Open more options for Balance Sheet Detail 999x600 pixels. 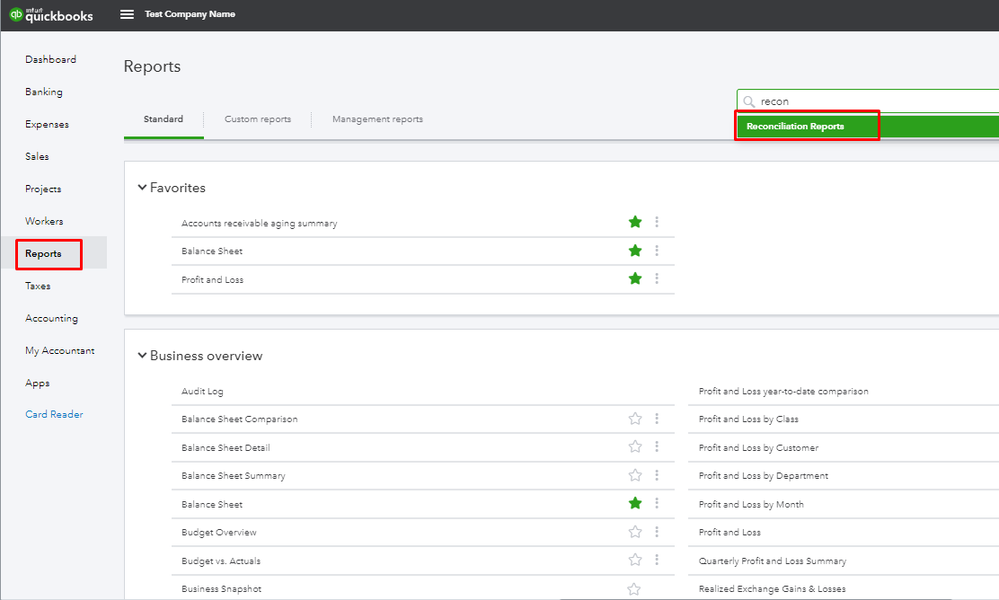(x=657, y=447)
